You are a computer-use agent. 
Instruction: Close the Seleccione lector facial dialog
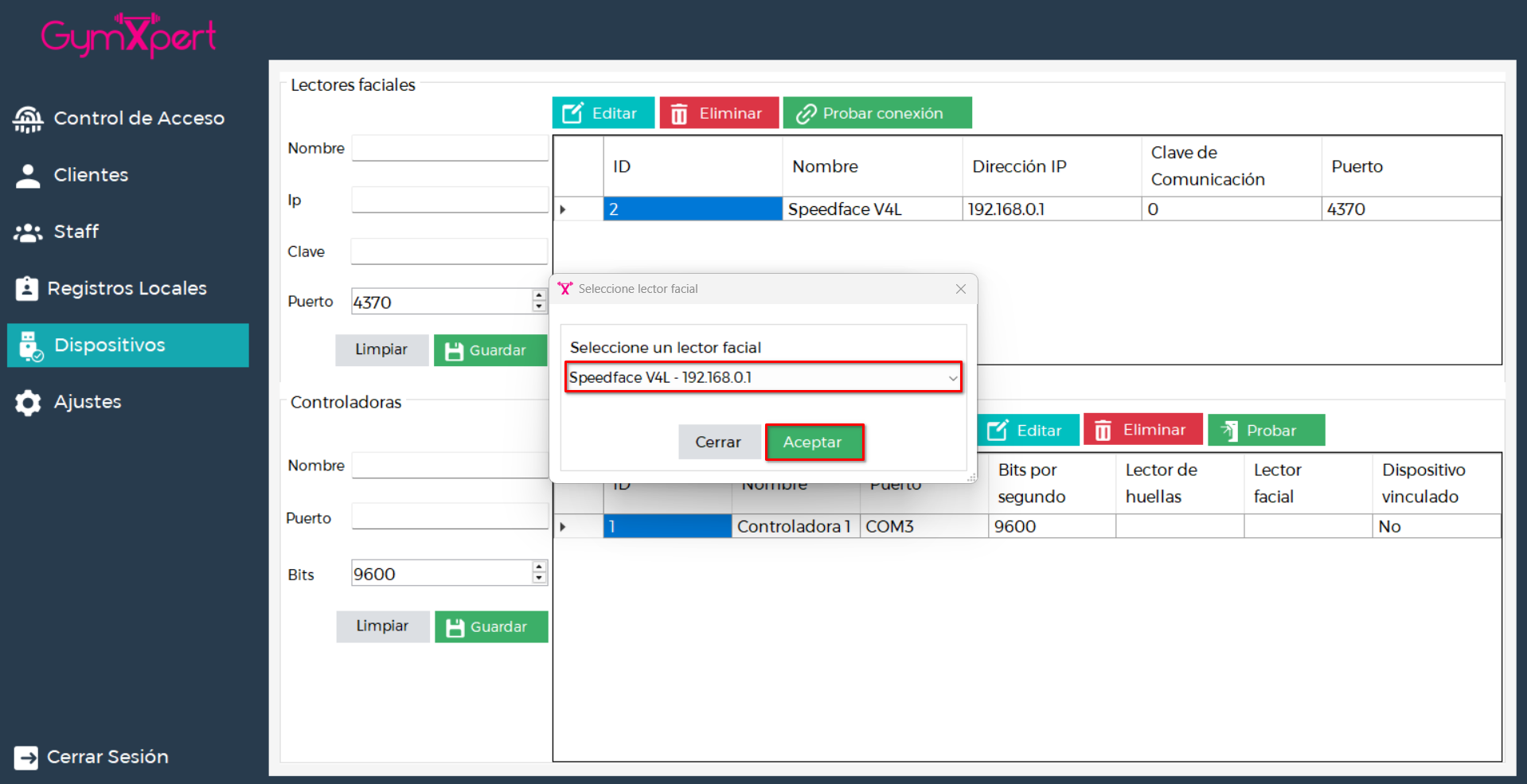[960, 289]
